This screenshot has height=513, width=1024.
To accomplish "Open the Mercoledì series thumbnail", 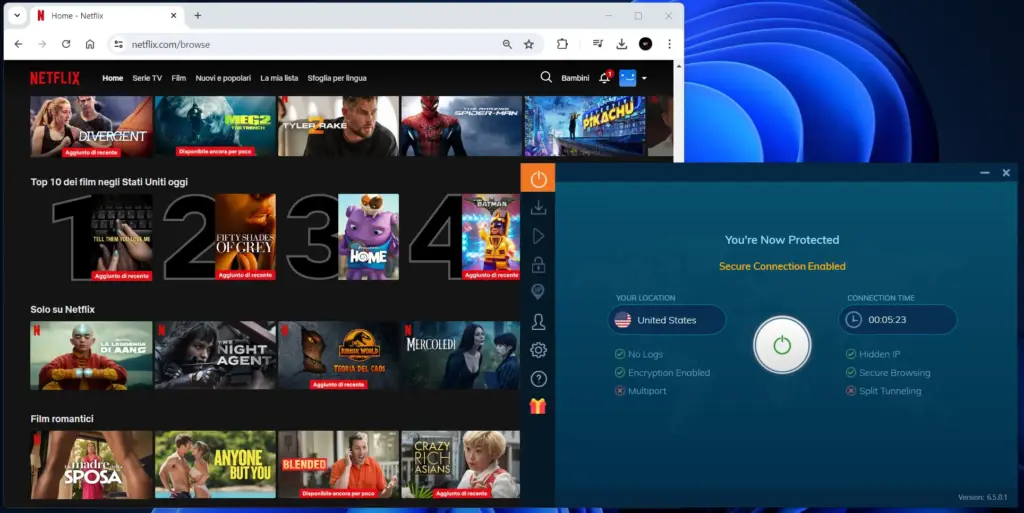I will [461, 355].
